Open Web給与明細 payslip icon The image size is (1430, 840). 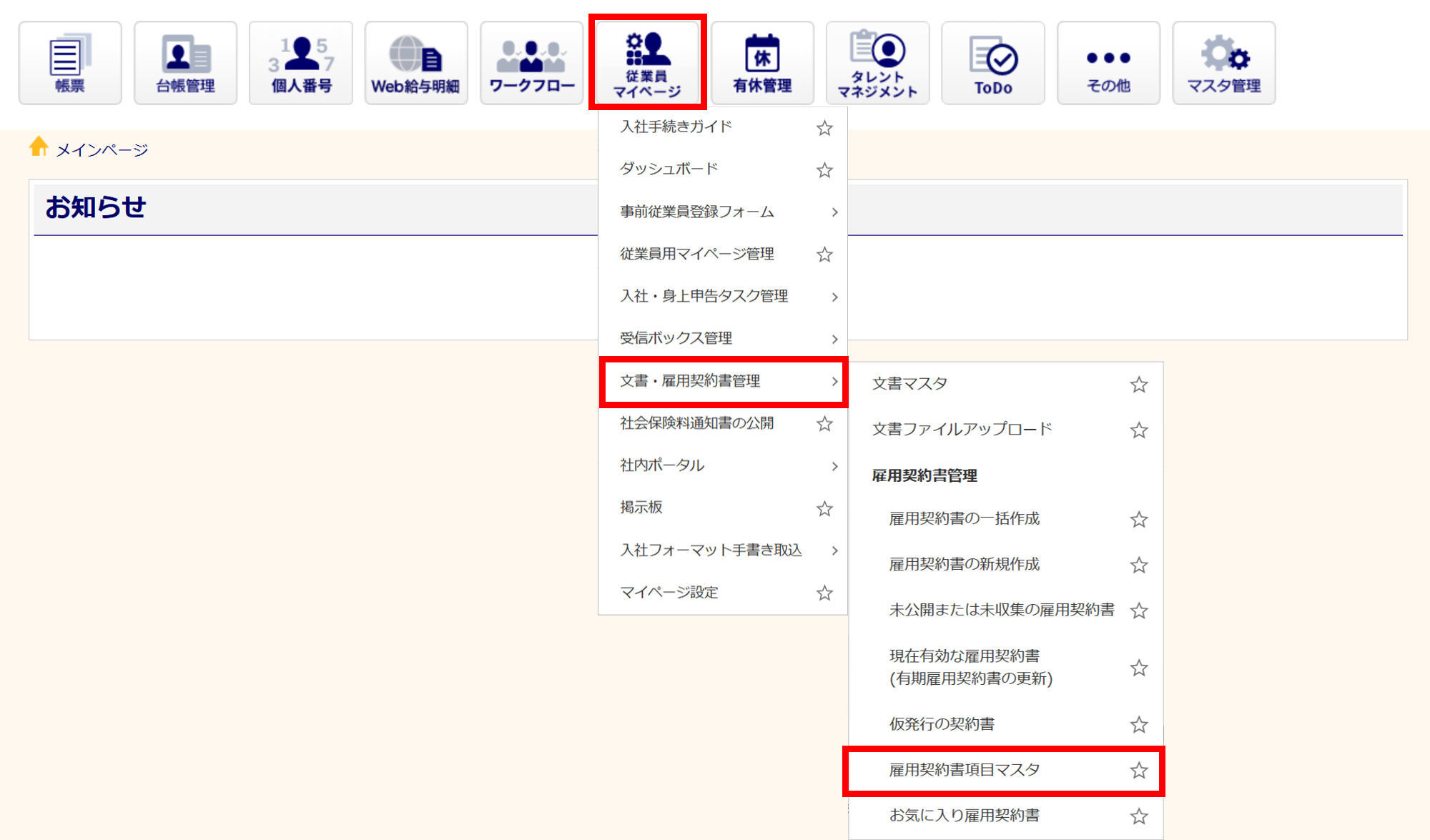coord(416,63)
